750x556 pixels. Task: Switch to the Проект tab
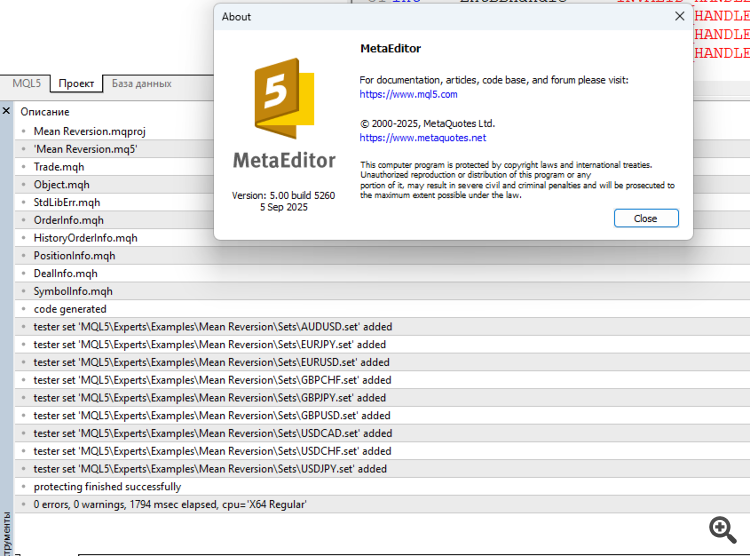(x=76, y=83)
